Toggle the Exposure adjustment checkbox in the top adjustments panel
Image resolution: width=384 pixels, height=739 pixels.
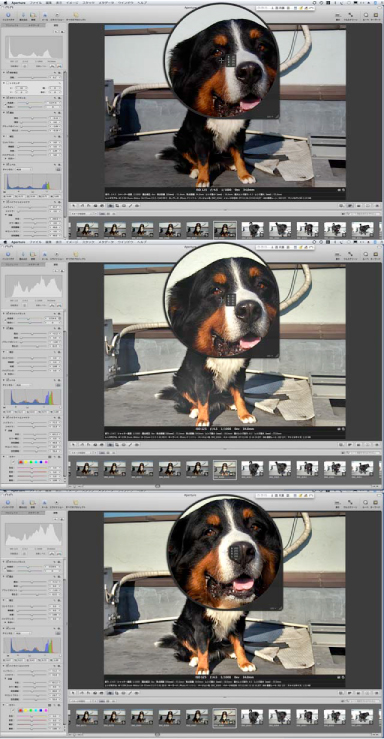[7, 113]
